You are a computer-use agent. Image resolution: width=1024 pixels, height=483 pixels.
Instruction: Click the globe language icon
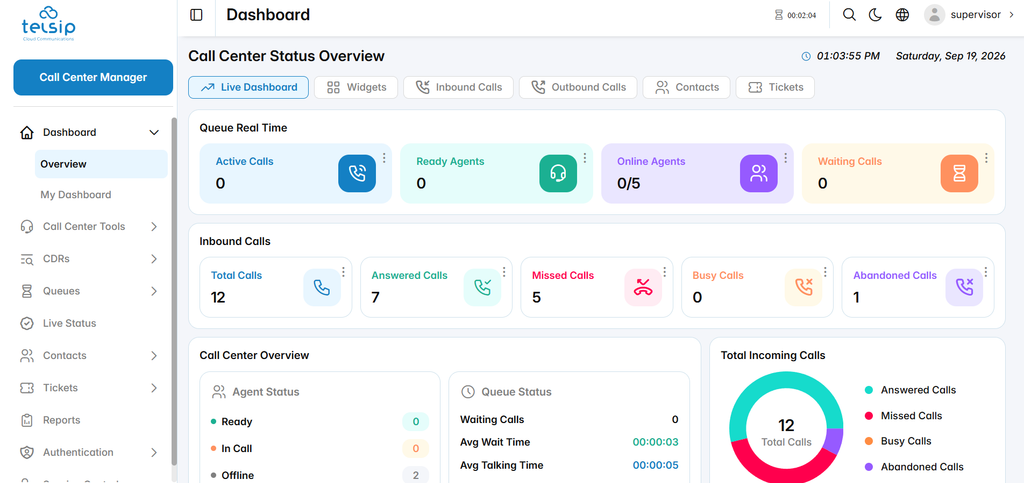click(x=903, y=14)
